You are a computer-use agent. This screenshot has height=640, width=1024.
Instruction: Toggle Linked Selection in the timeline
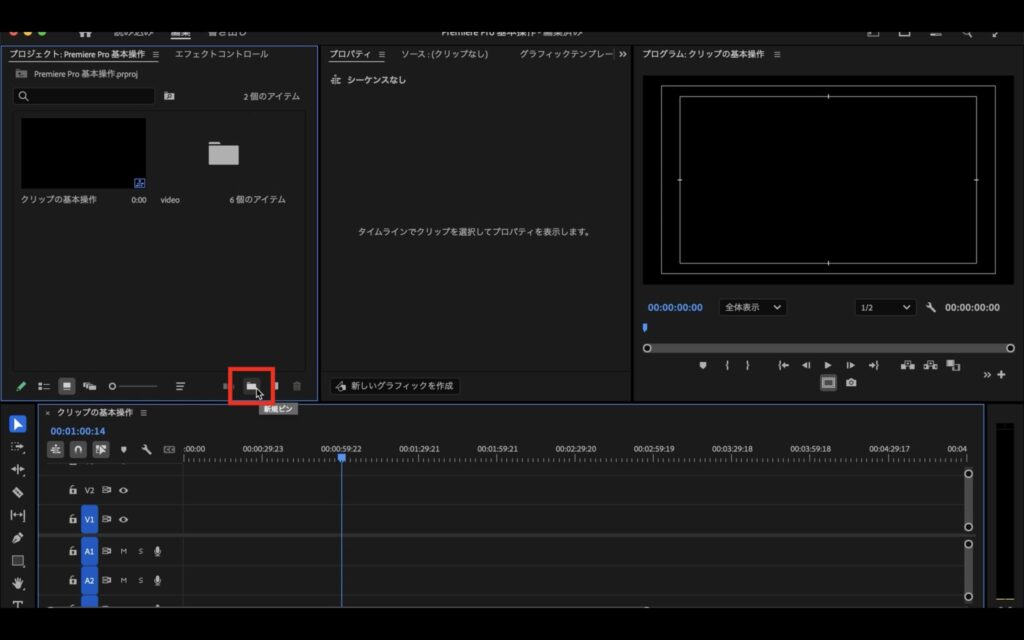(101, 449)
